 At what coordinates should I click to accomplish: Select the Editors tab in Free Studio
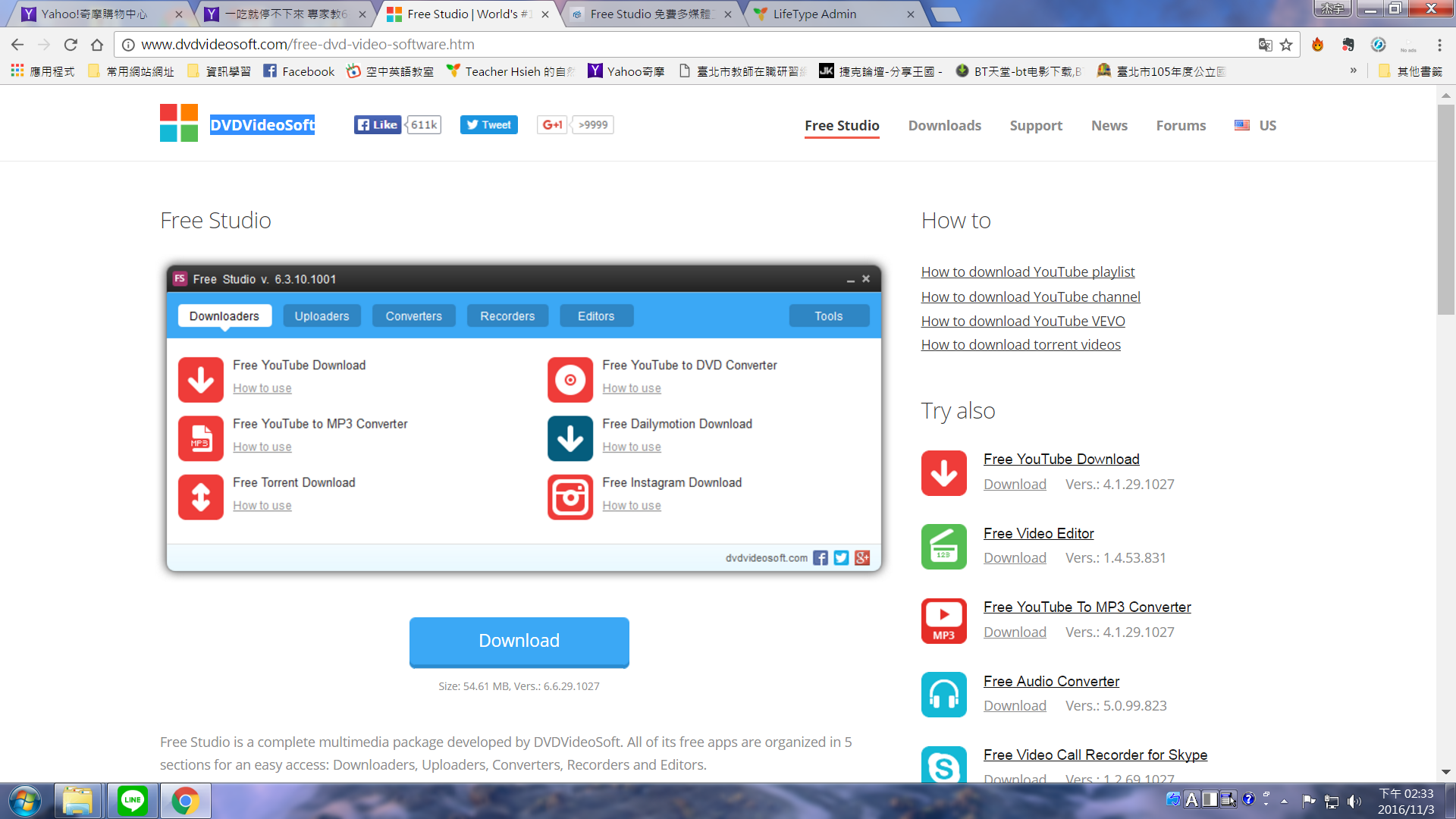(x=596, y=316)
